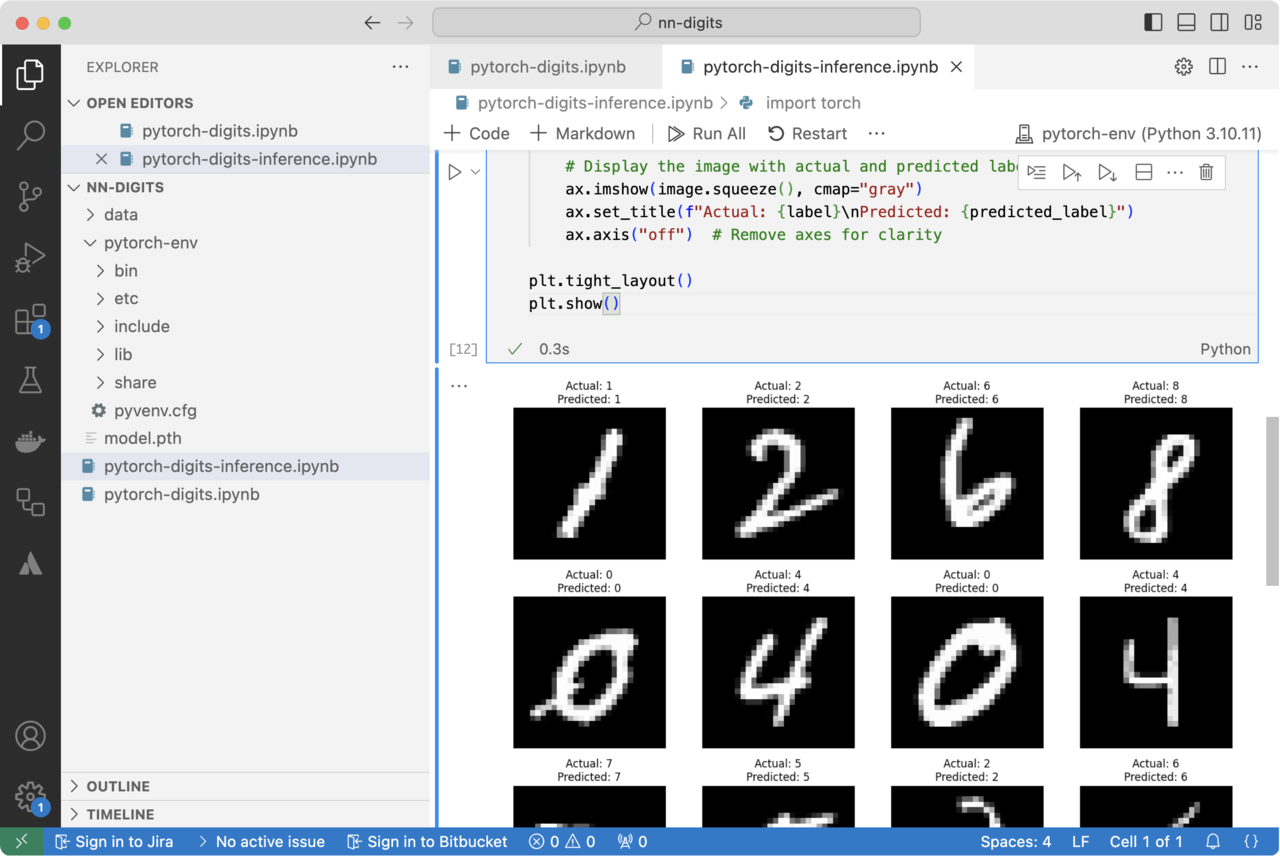This screenshot has height=856, width=1280.
Task: Toggle the bottom panel layout button
Action: (1186, 22)
